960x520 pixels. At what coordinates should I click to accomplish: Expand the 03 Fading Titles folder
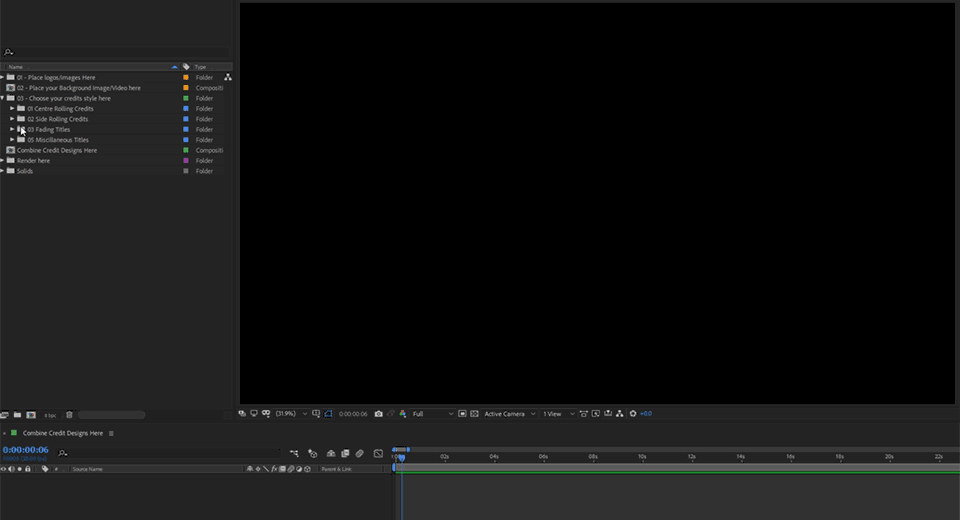[12, 130]
